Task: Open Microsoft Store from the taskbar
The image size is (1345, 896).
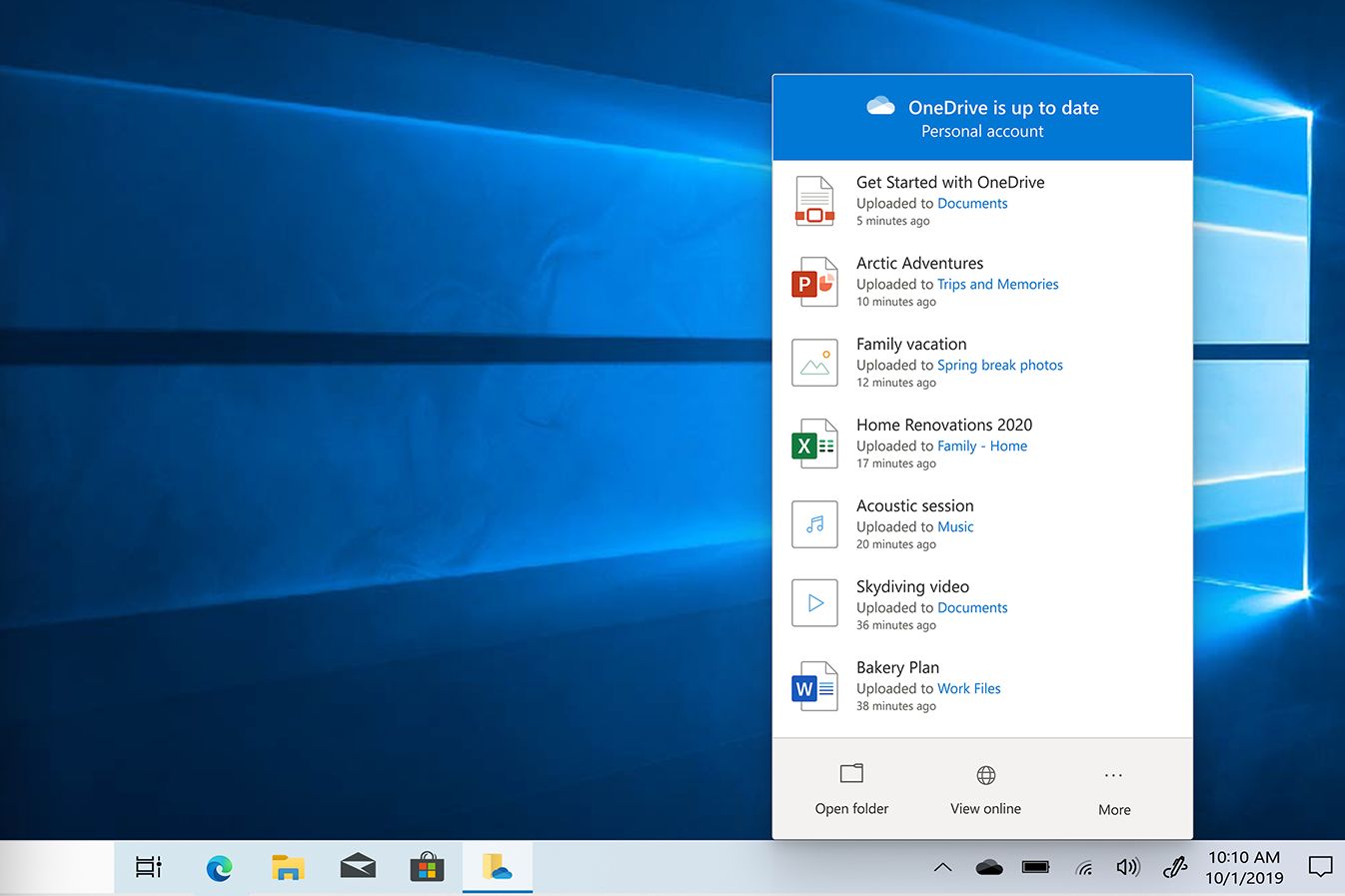Action: coord(427,866)
